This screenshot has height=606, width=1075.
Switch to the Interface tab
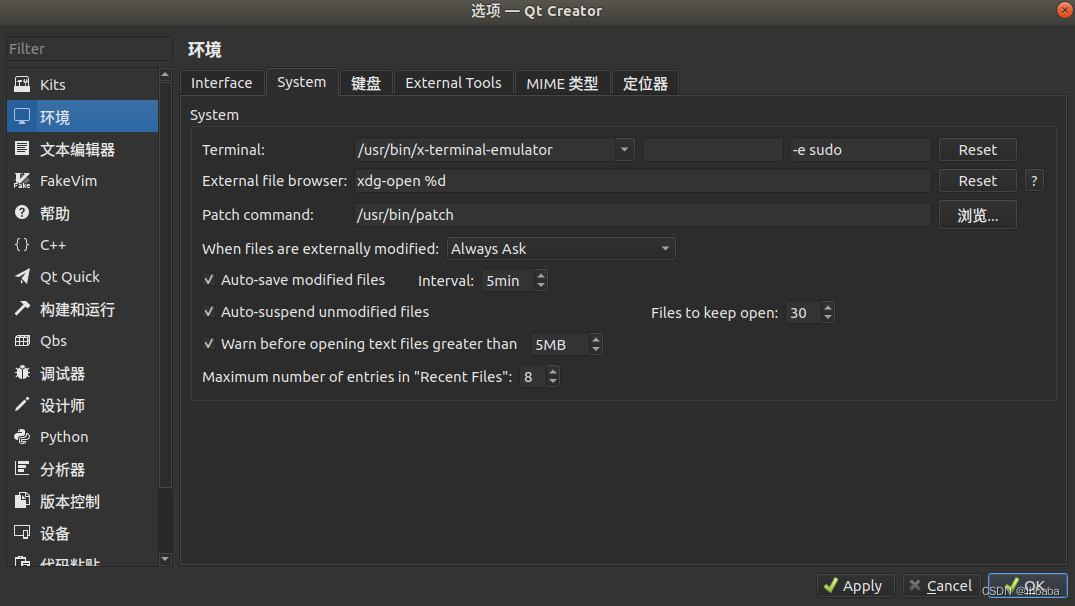tap(221, 83)
